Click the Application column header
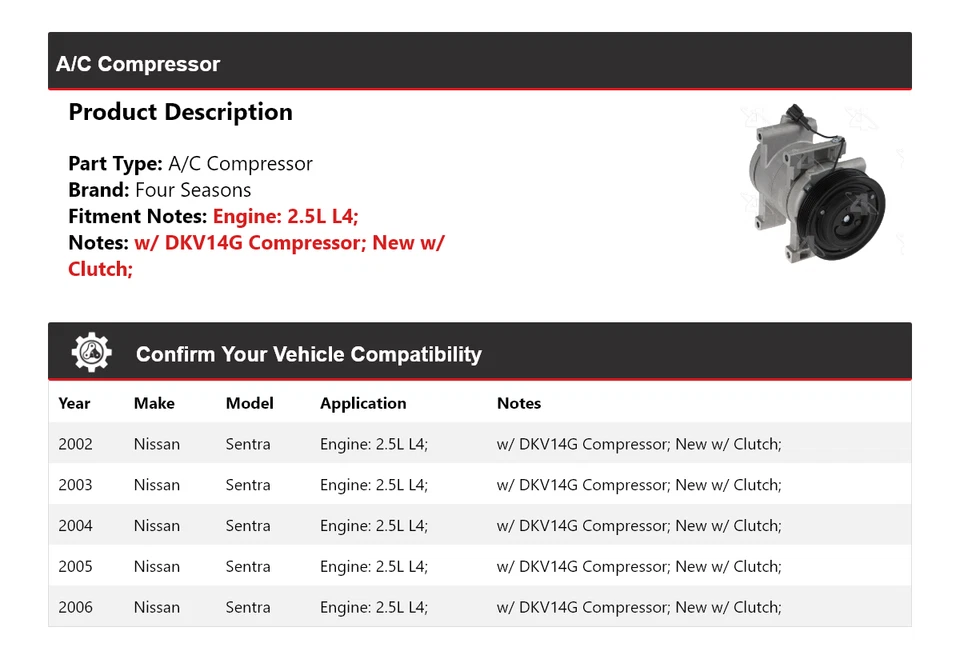 [x=363, y=403]
